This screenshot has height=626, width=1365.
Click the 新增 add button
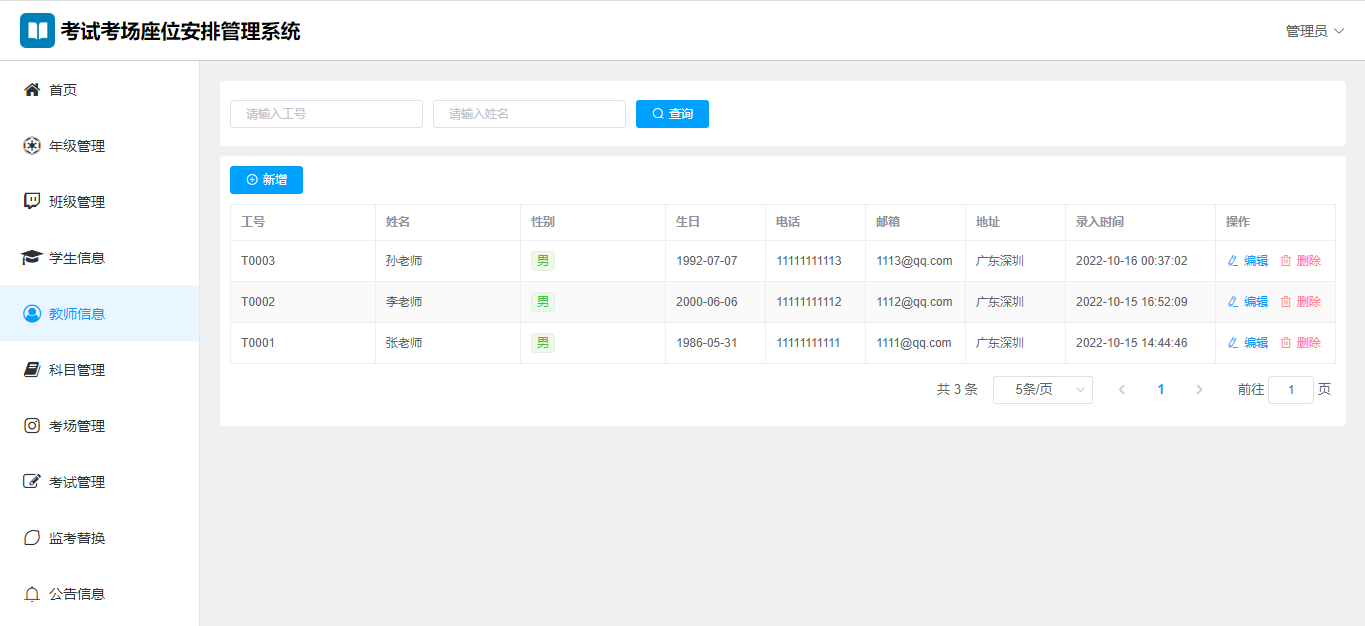pos(266,180)
